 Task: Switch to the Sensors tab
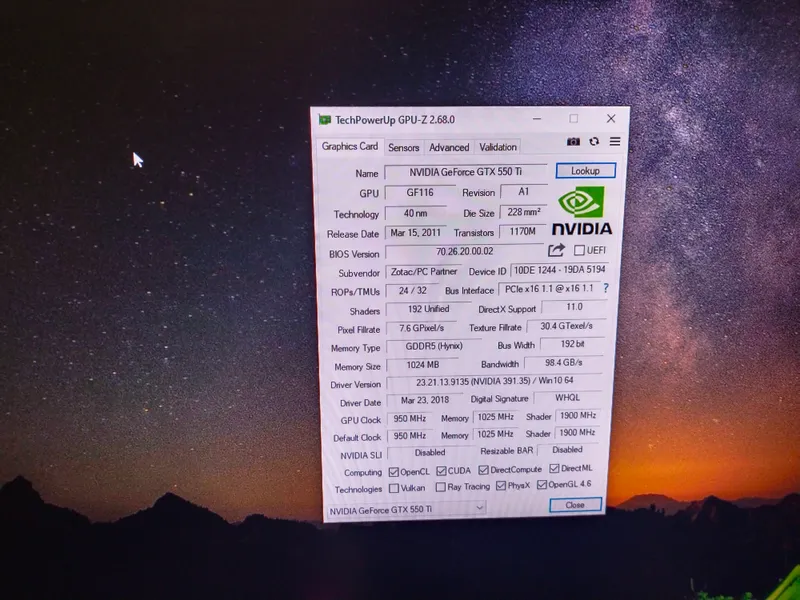[x=403, y=147]
